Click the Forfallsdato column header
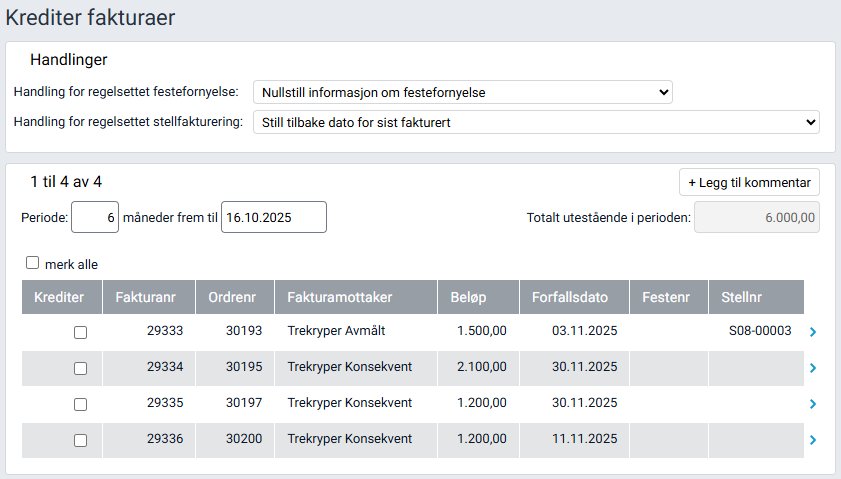Viewport: 841px width, 479px height. [x=574, y=297]
